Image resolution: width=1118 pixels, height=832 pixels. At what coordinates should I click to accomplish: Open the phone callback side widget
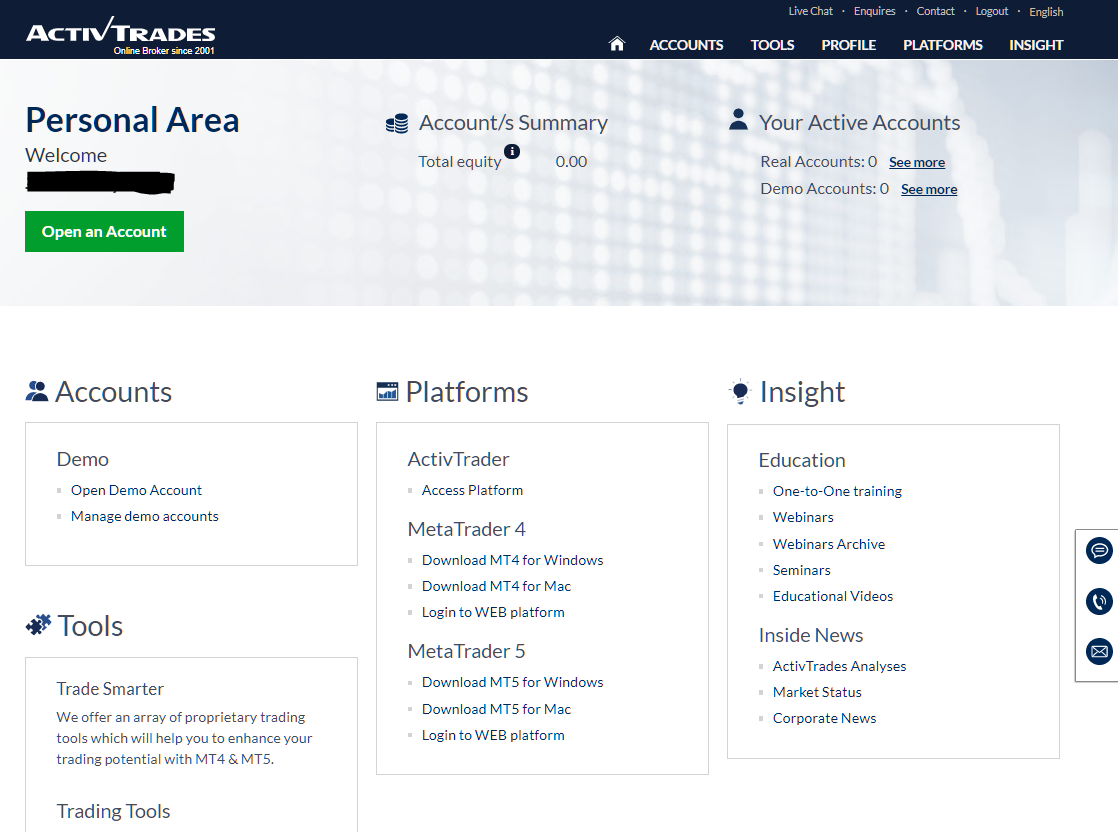(1099, 601)
